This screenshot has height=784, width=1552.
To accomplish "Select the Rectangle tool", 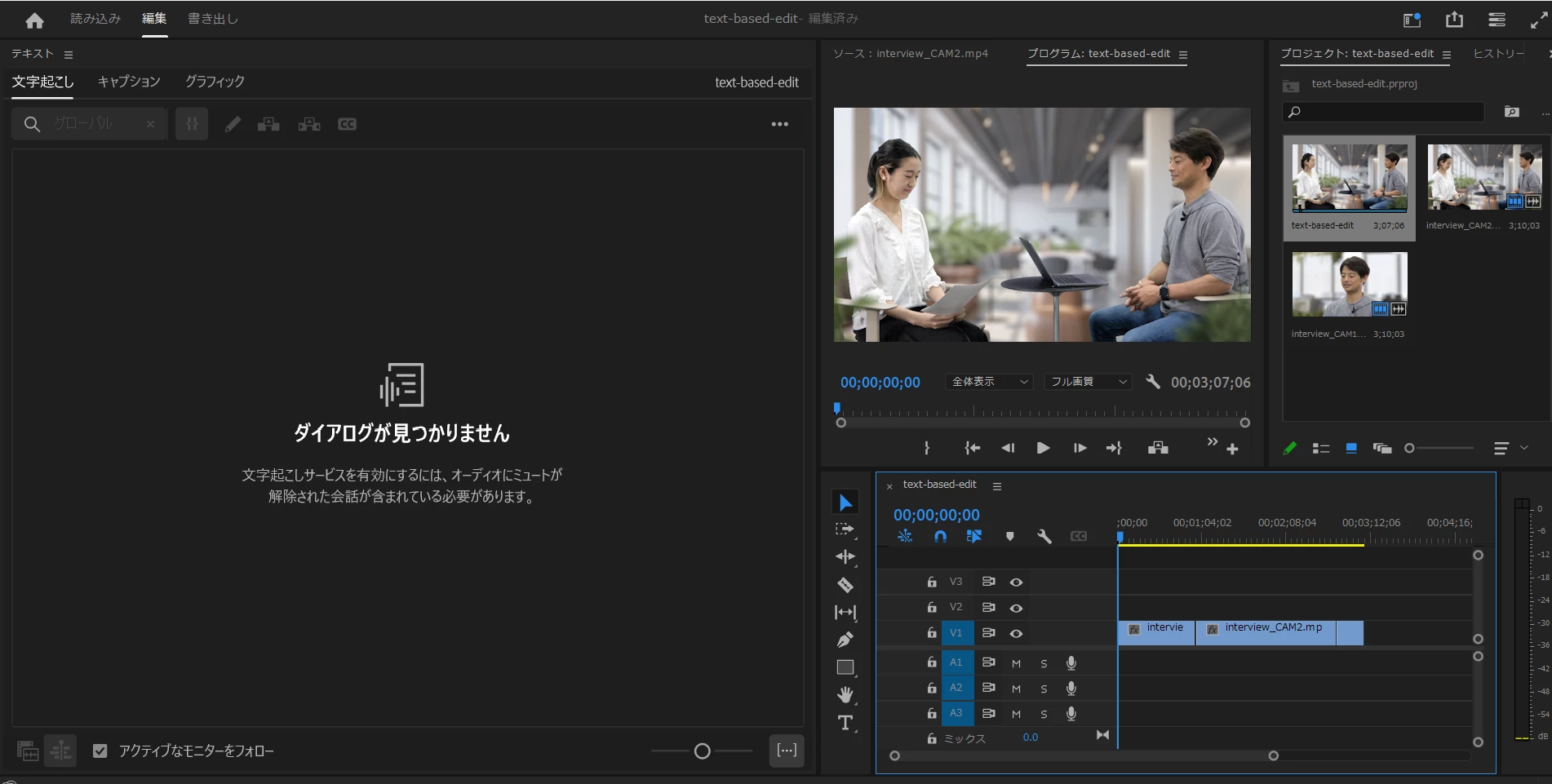I will tap(845, 667).
